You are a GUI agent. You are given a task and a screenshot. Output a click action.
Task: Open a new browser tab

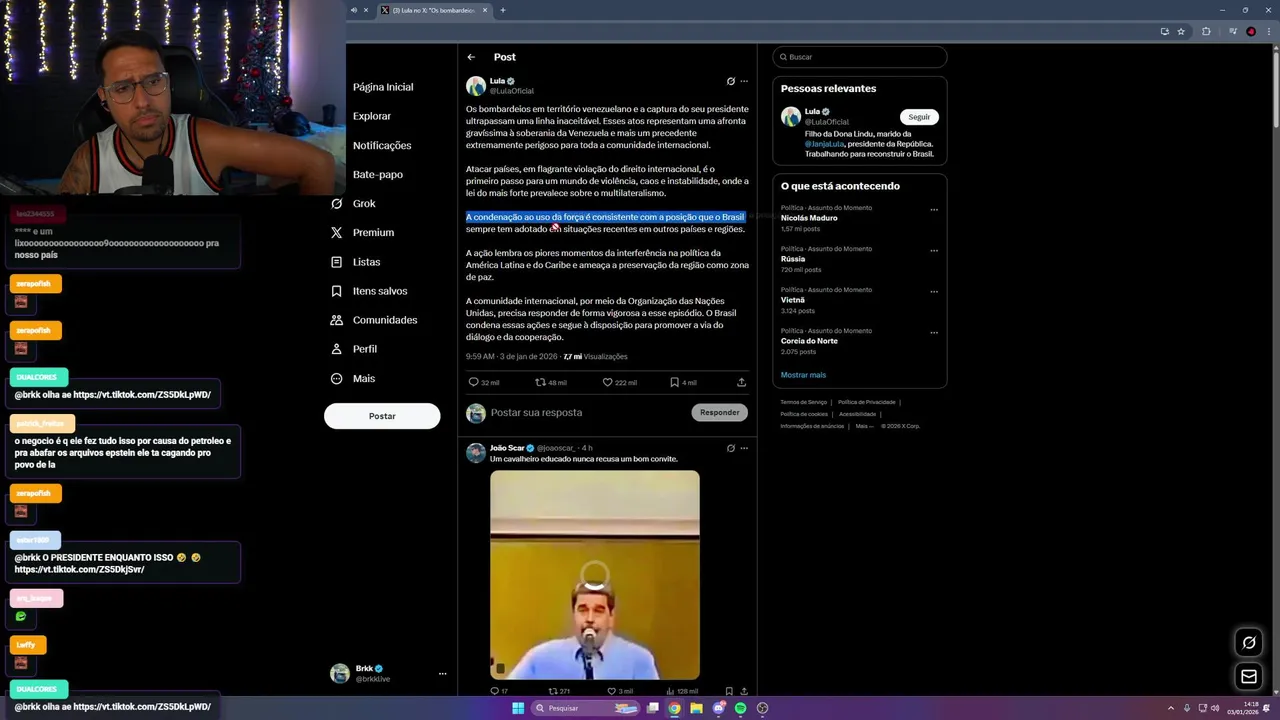coord(503,10)
